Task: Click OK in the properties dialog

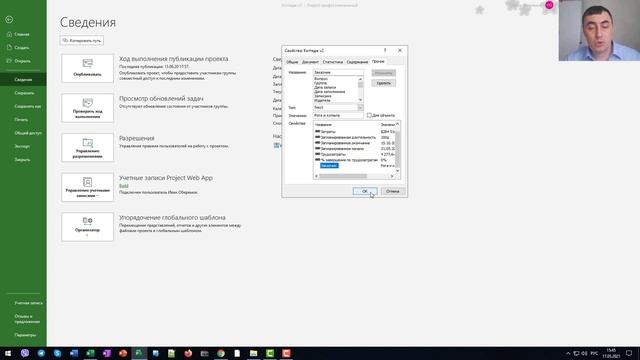Action: pos(364,191)
